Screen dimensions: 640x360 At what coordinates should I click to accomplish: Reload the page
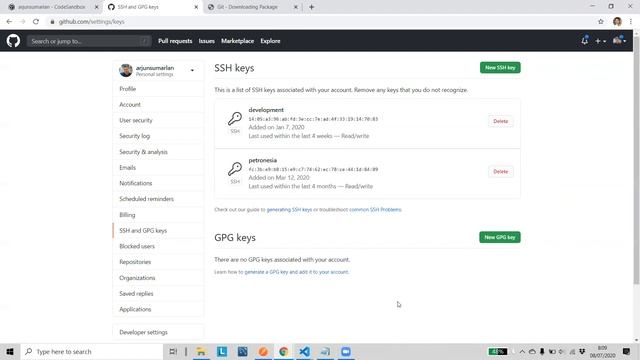point(36,22)
